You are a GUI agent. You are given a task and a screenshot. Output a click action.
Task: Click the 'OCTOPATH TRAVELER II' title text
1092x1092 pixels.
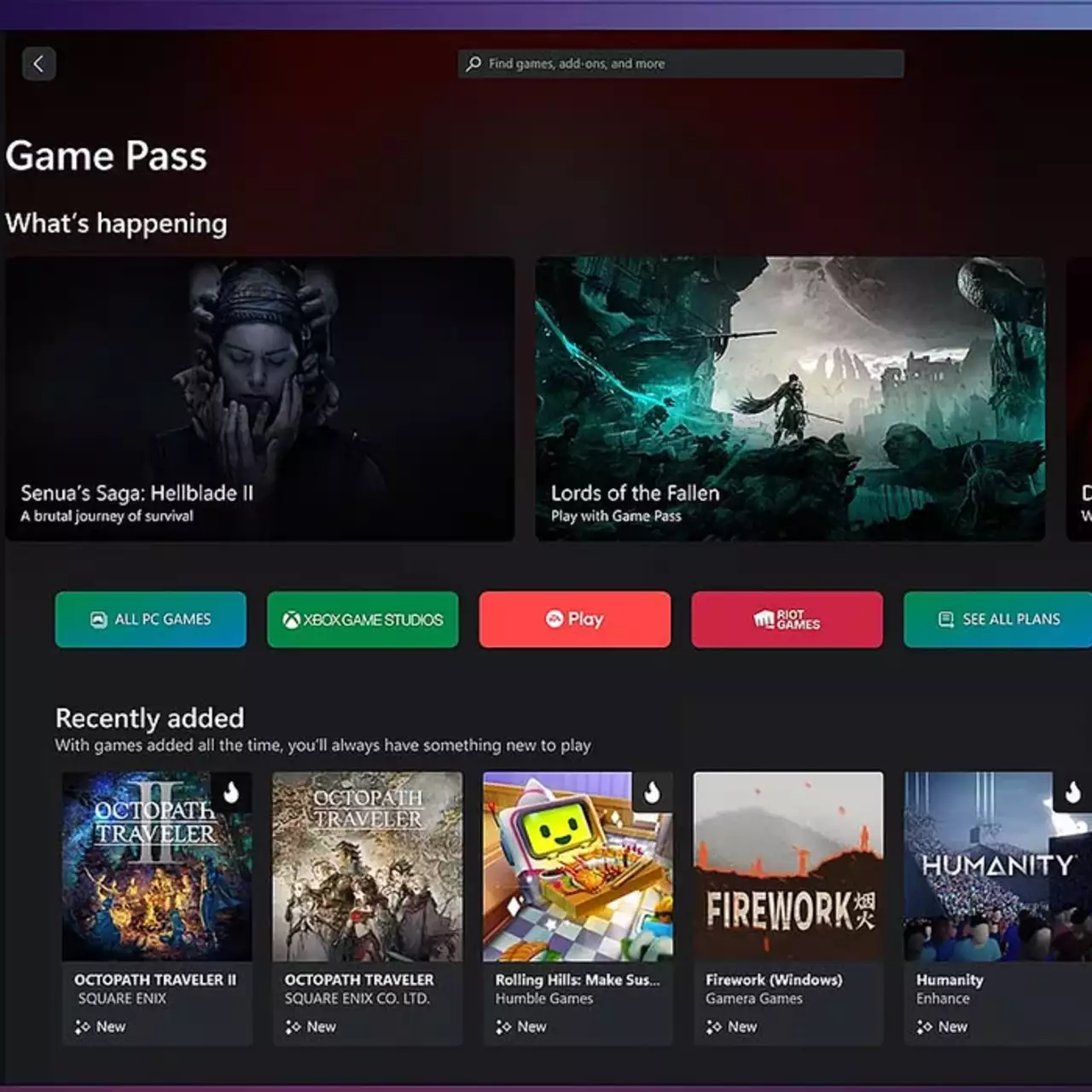tap(155, 980)
